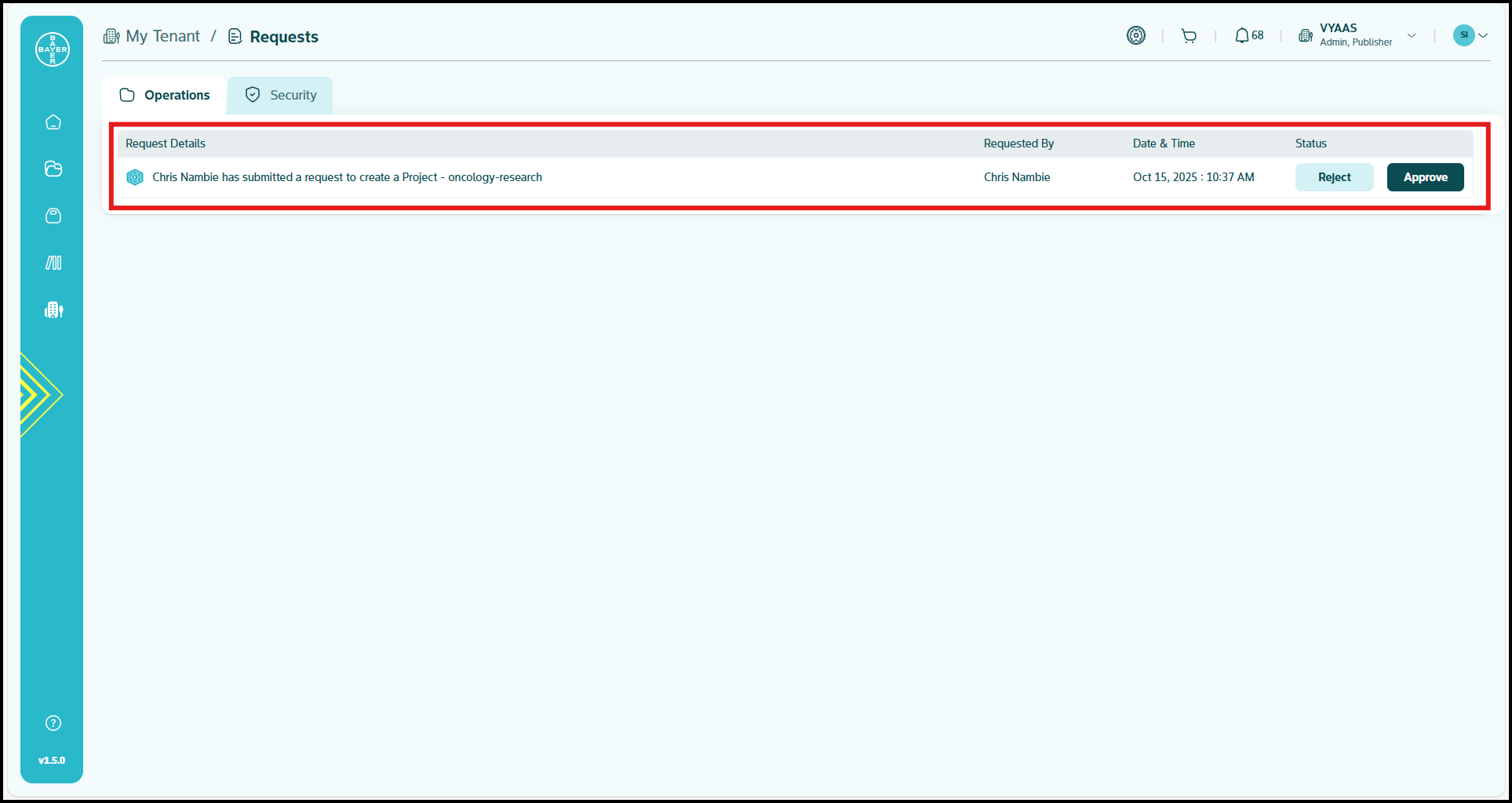Click the support icon in header
1512x803 pixels.
click(x=1135, y=35)
